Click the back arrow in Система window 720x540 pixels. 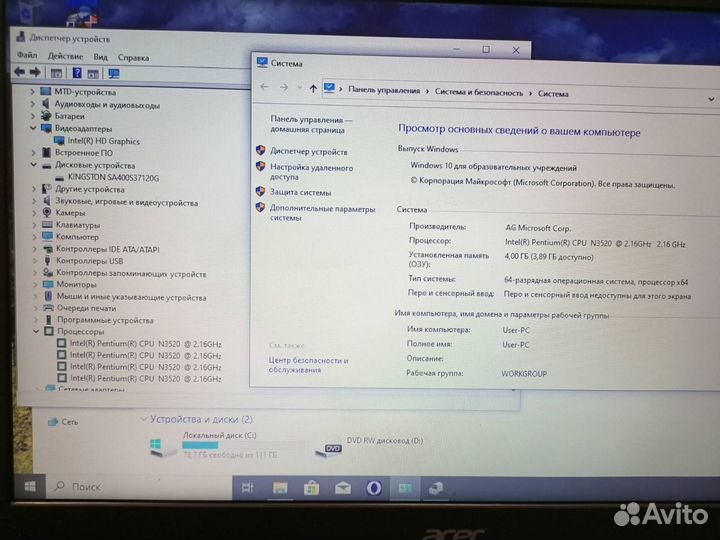[264, 87]
